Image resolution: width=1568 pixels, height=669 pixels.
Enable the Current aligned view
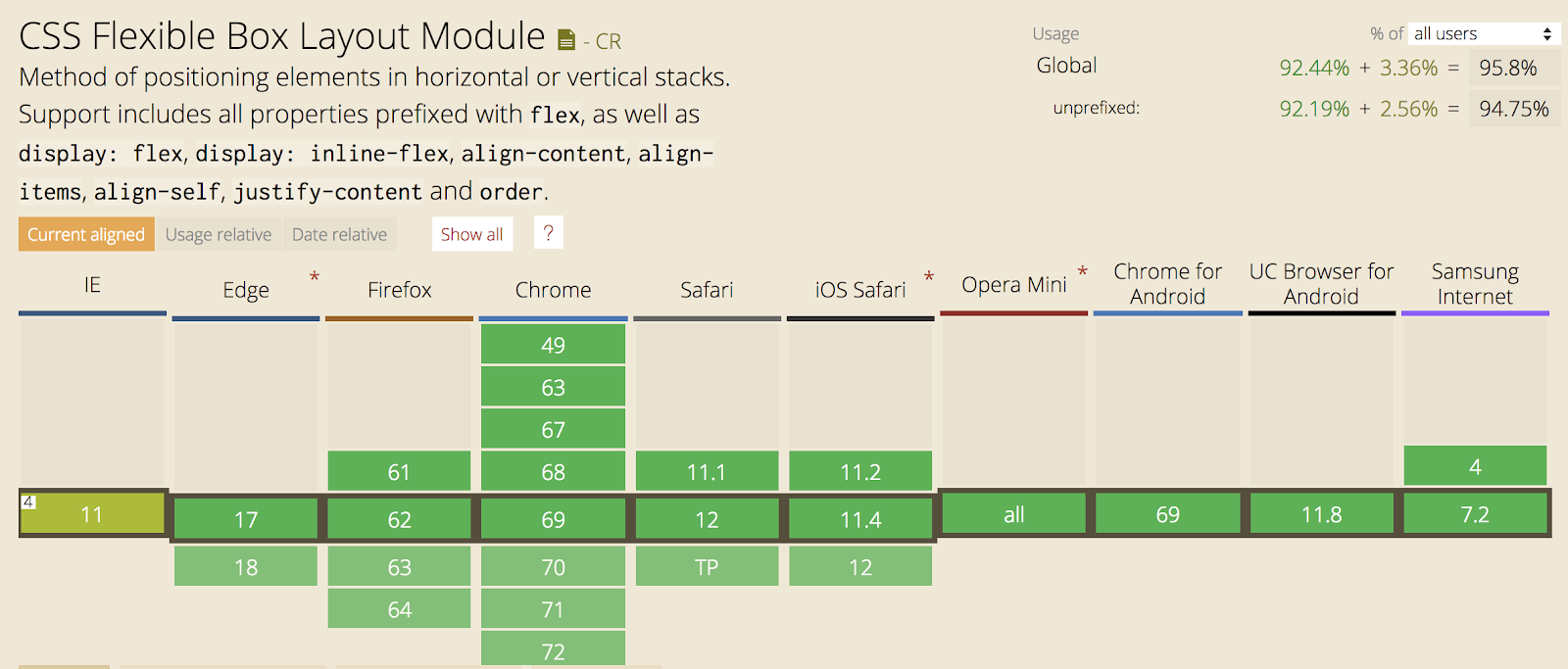point(86,234)
